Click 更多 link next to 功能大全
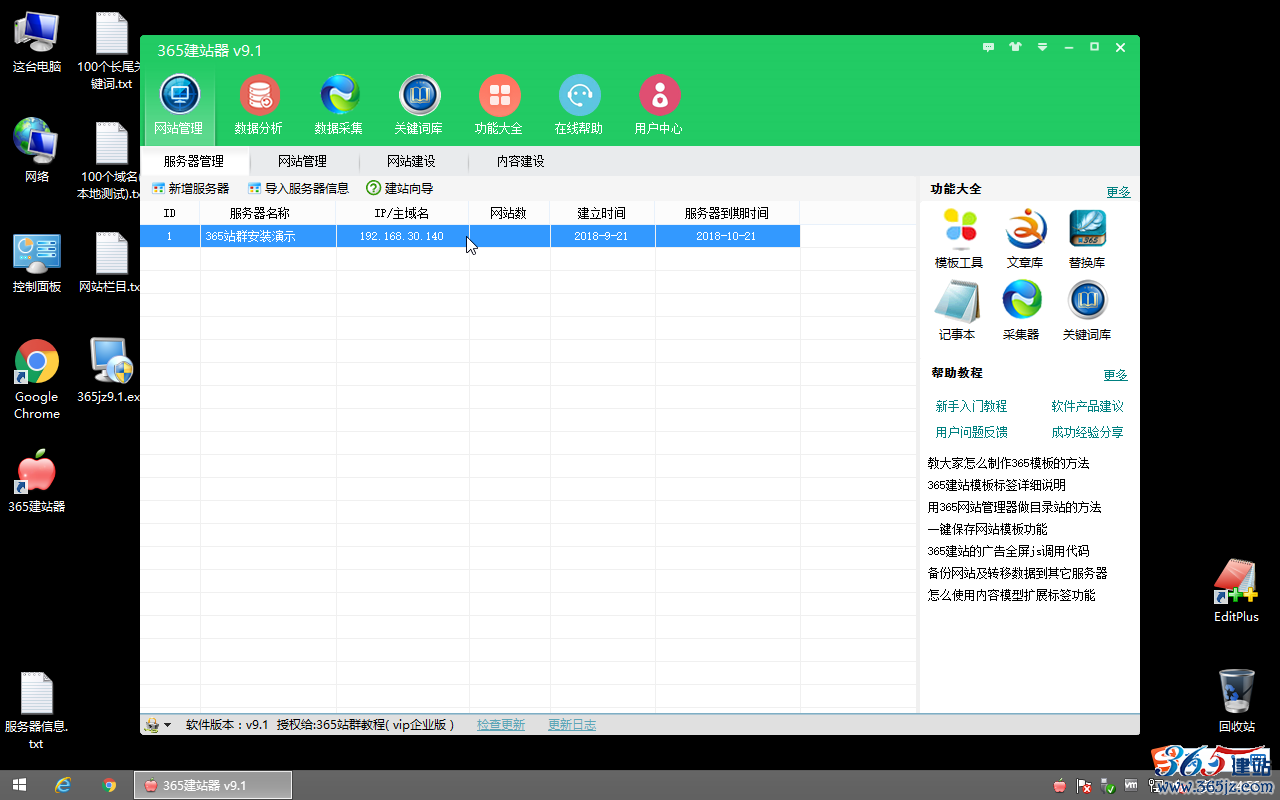Viewport: 1280px width, 800px height. 1118,192
